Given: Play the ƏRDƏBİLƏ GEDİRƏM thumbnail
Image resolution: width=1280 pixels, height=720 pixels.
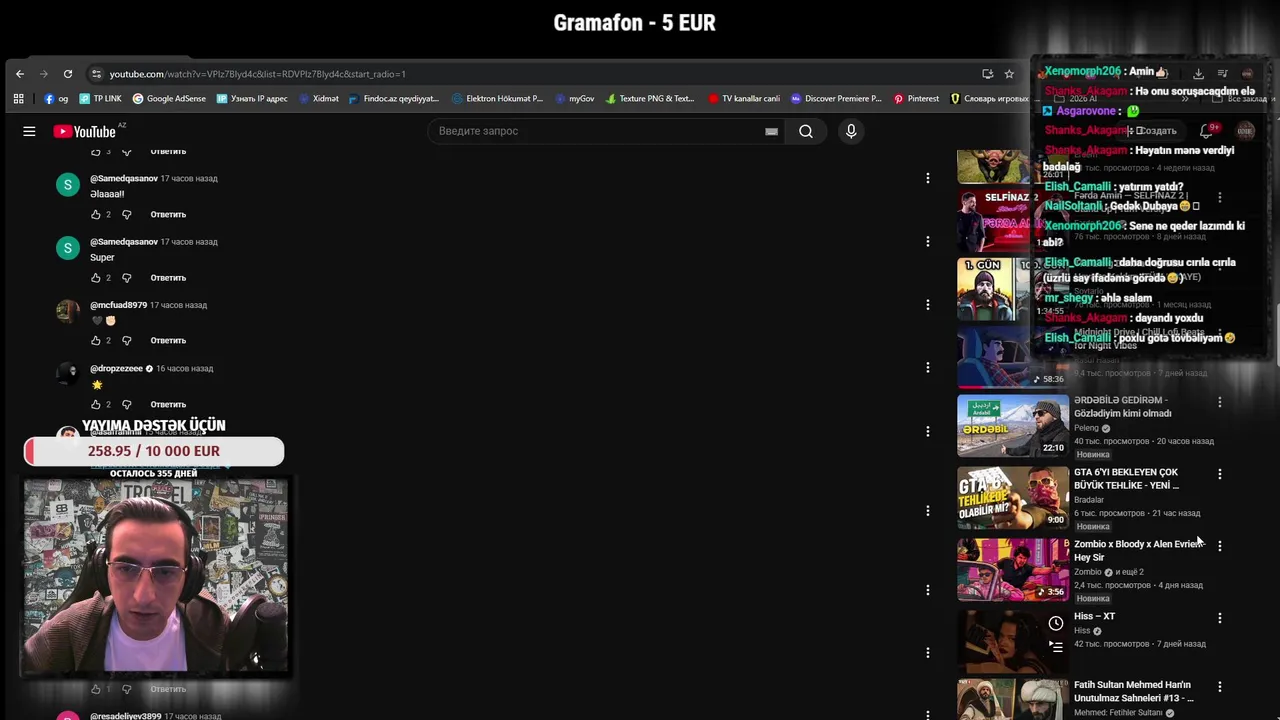Looking at the screenshot, I should tap(1013, 426).
